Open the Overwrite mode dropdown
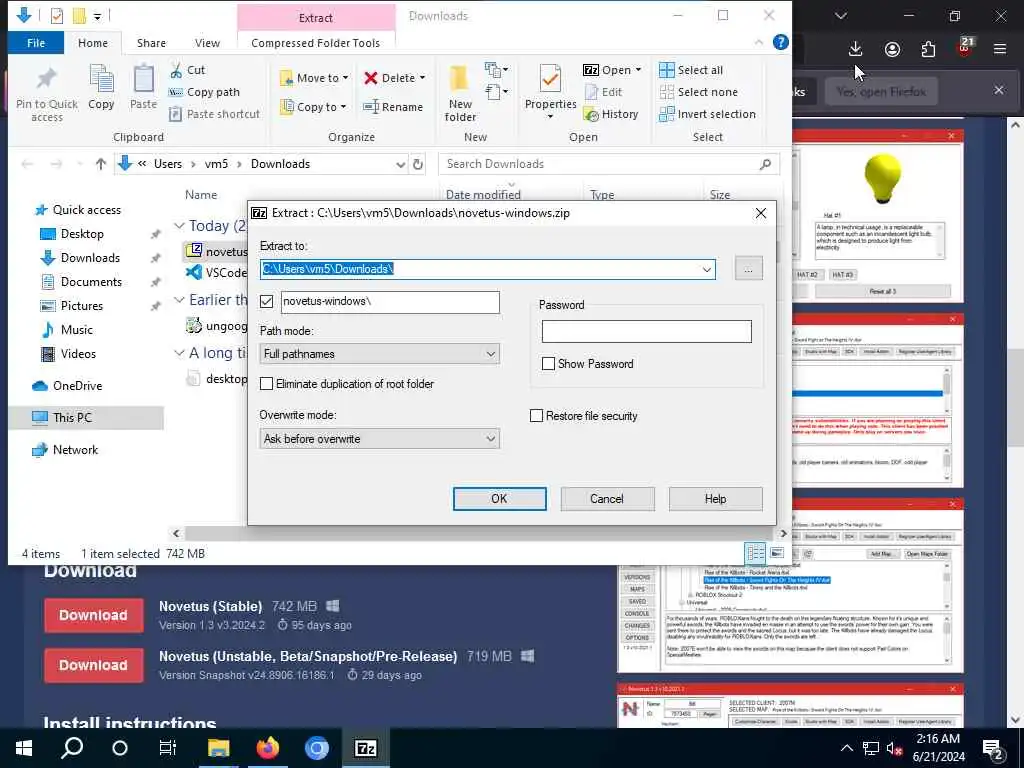The height and width of the screenshot is (768, 1024). (490, 439)
